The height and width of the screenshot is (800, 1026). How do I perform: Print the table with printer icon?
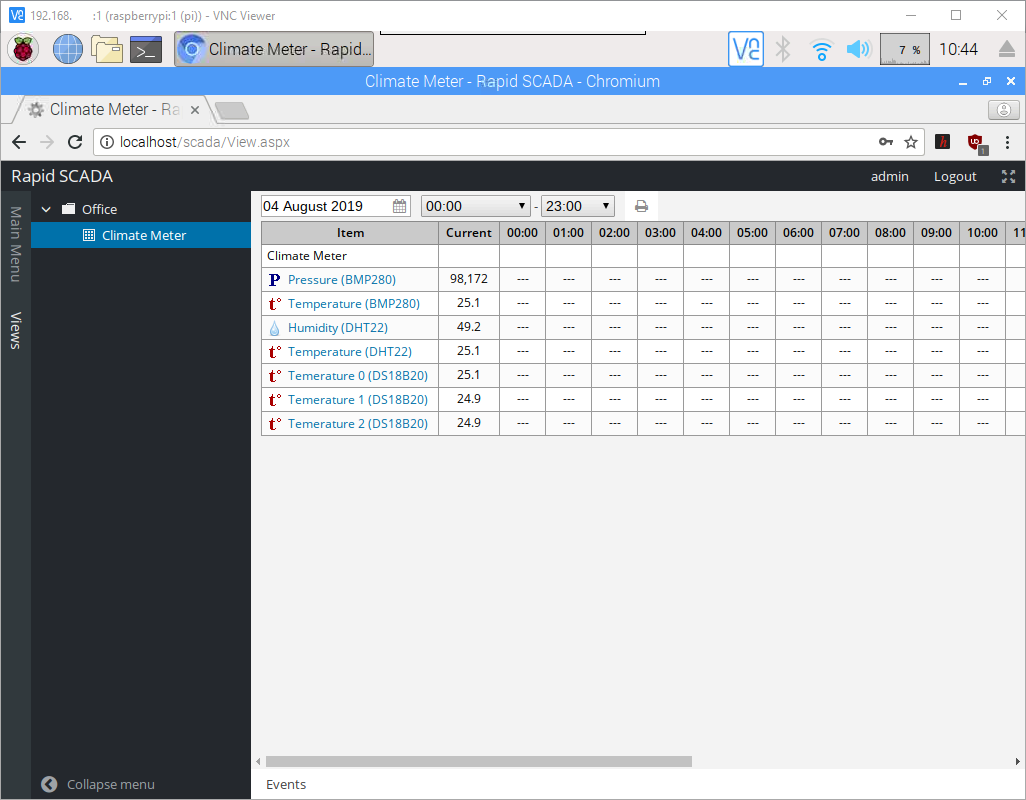coord(641,206)
